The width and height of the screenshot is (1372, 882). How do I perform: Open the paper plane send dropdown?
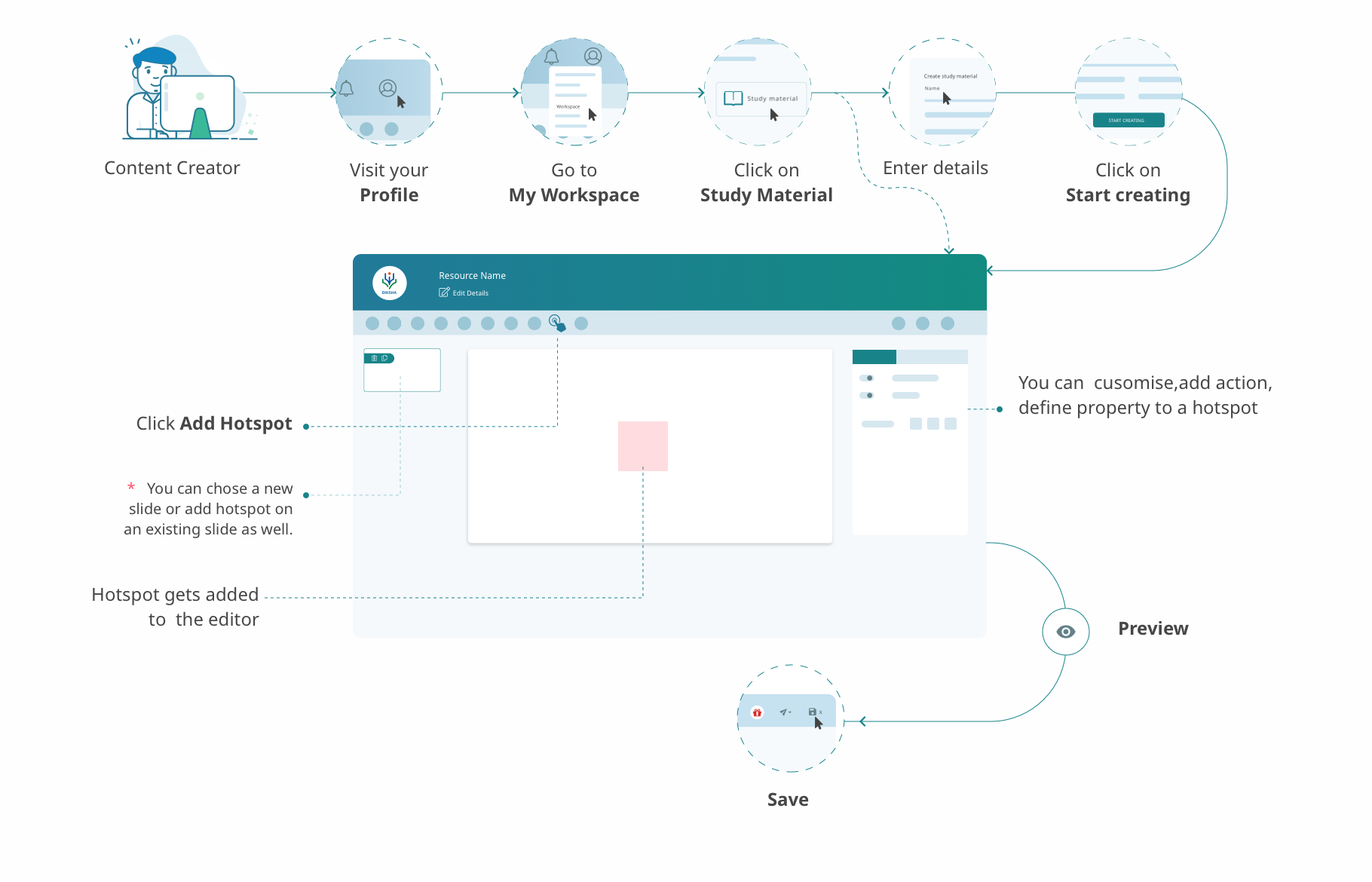(785, 712)
